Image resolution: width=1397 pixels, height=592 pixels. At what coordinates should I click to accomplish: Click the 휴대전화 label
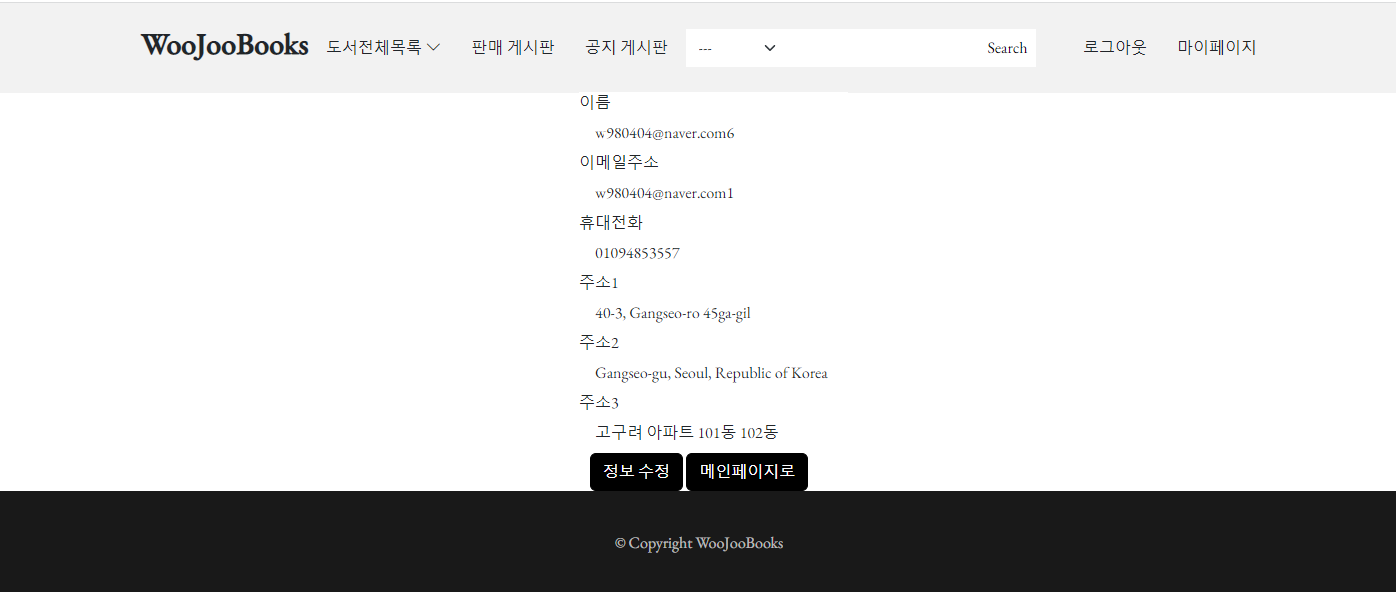611,222
